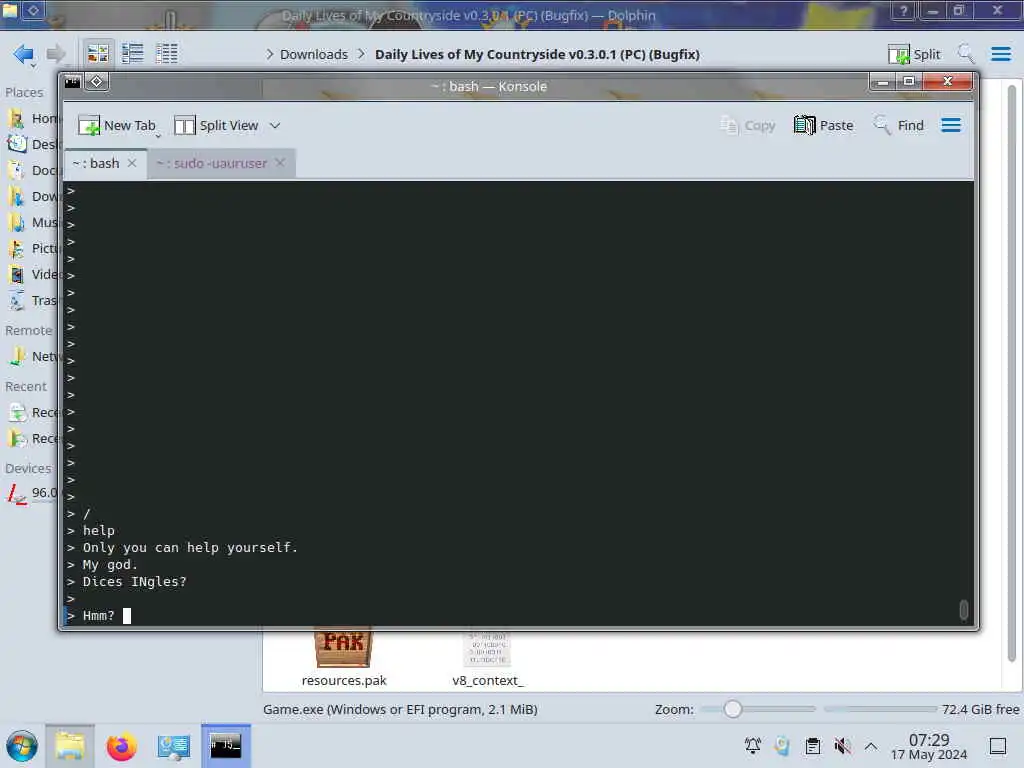
Task: Toggle Konsole keep-on-all-desktops pin icon
Action: [97, 82]
